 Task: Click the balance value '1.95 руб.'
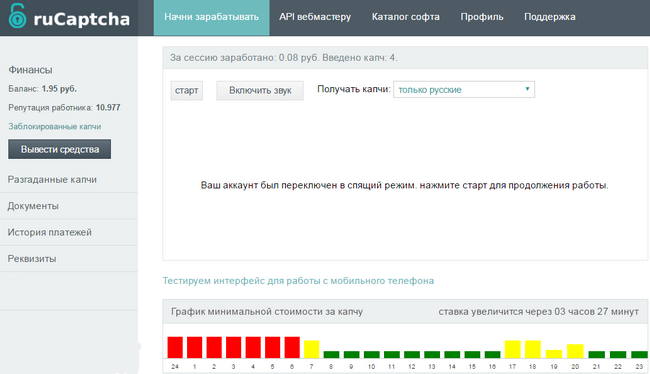click(59, 89)
